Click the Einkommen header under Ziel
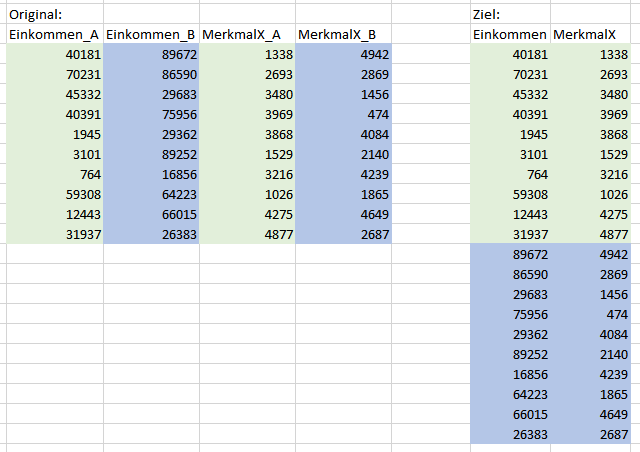The height and width of the screenshot is (452, 640). click(510, 34)
